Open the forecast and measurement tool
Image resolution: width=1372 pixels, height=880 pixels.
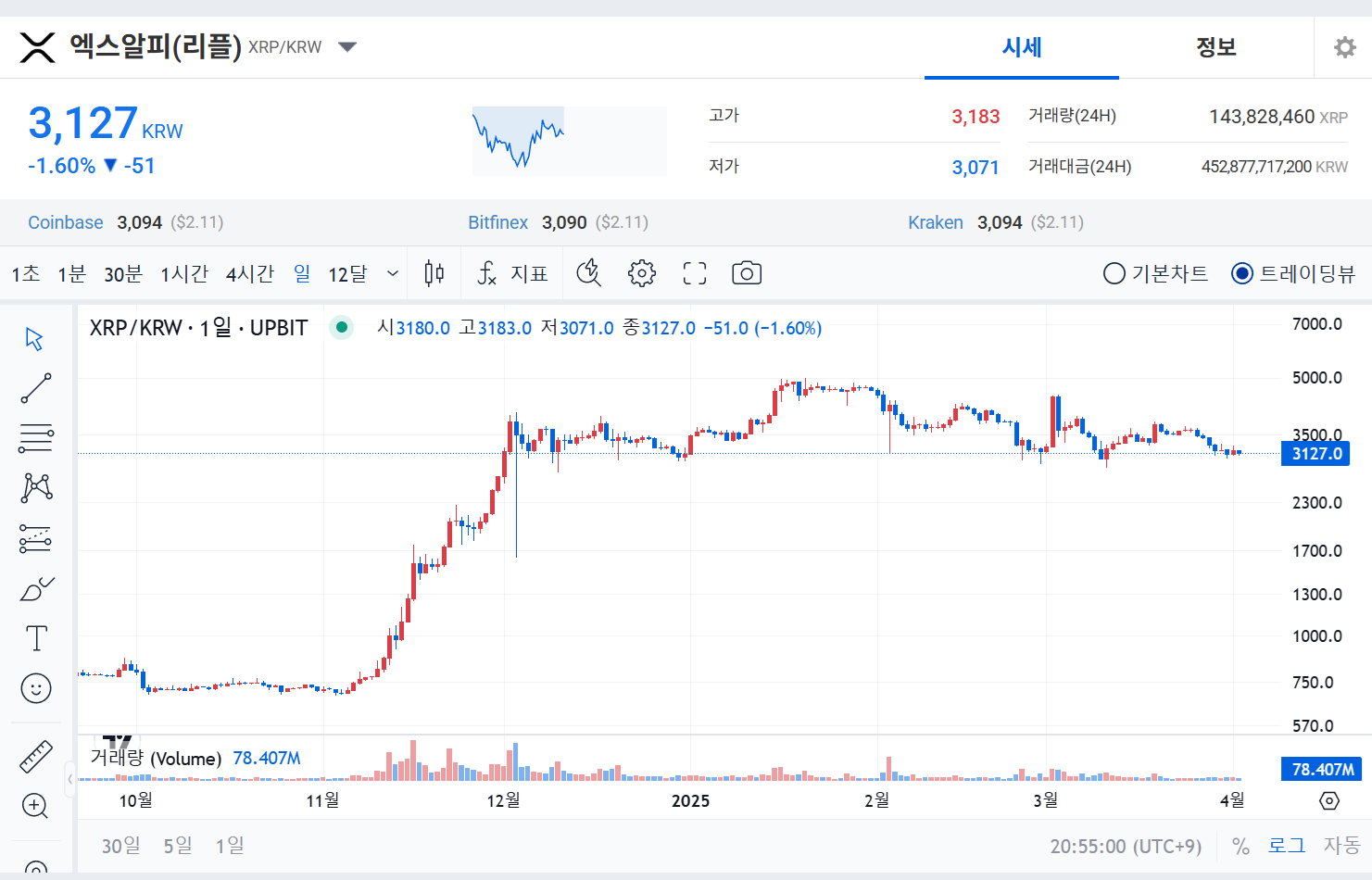click(x=36, y=538)
